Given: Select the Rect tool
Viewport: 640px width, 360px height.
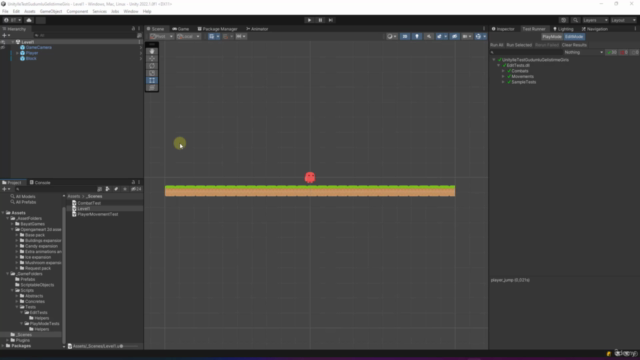Looking at the screenshot, I should point(152,80).
